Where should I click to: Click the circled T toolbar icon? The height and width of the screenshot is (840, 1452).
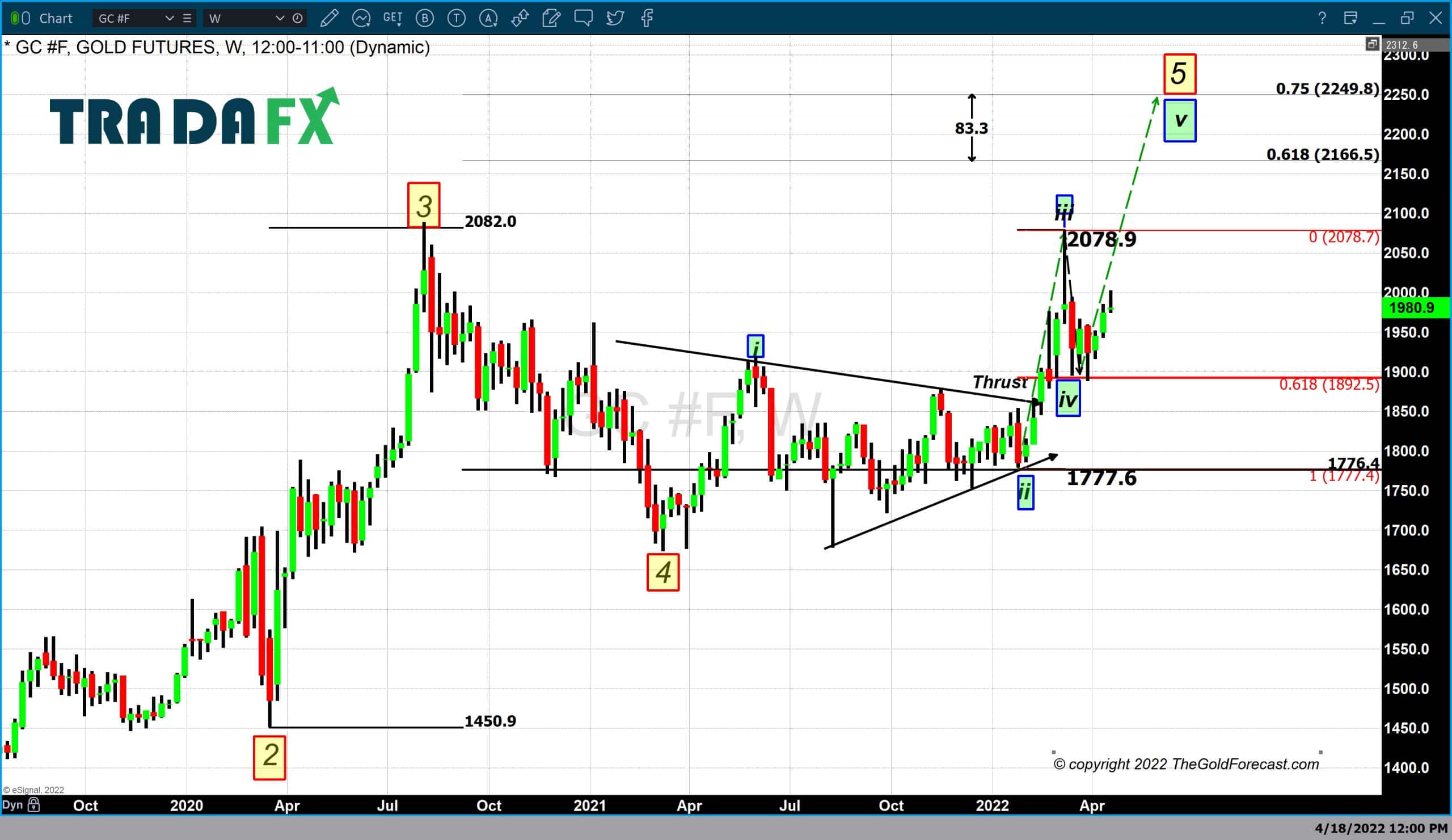(457, 19)
